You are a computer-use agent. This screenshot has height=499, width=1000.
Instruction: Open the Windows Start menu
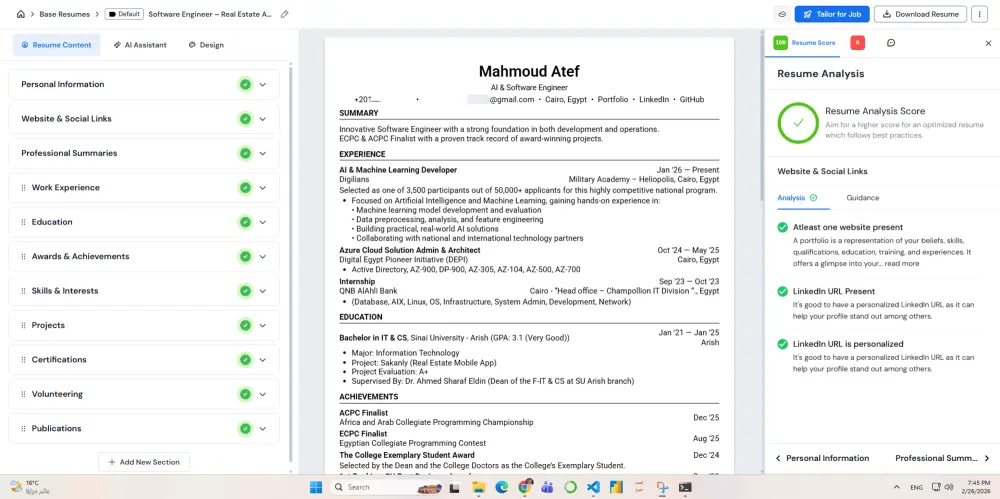(316, 488)
